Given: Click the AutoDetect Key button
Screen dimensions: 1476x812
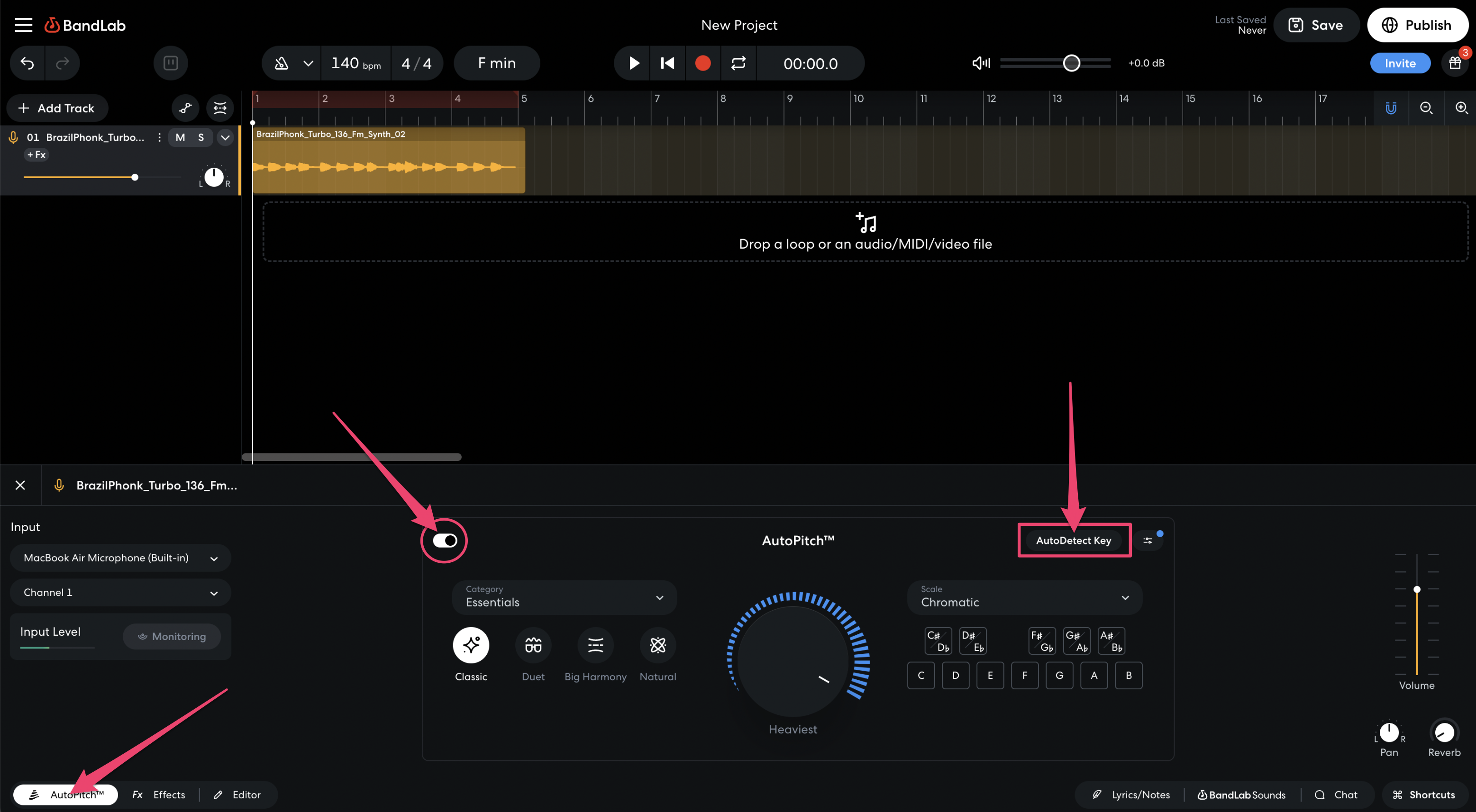Looking at the screenshot, I should 1074,540.
